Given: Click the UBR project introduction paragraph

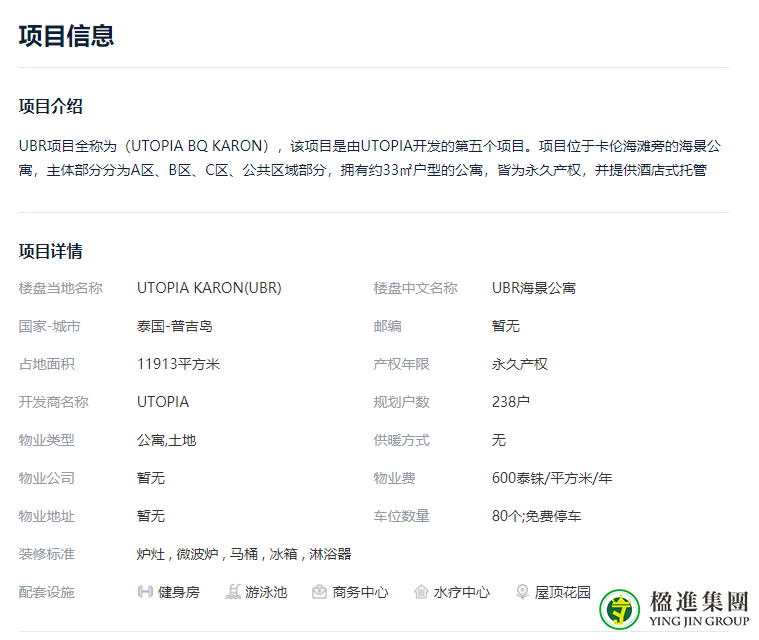Looking at the screenshot, I should (370, 158).
